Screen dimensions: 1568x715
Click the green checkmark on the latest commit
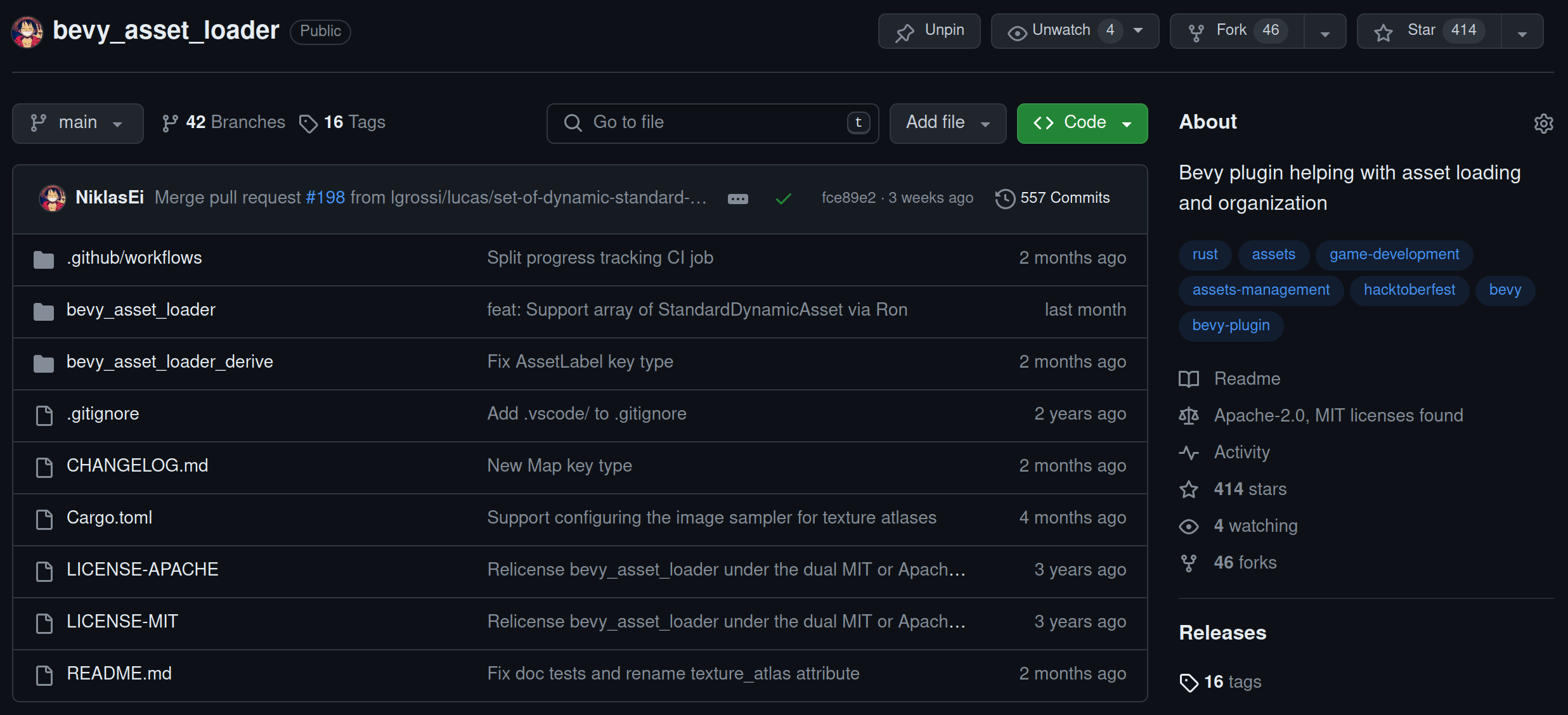784,198
